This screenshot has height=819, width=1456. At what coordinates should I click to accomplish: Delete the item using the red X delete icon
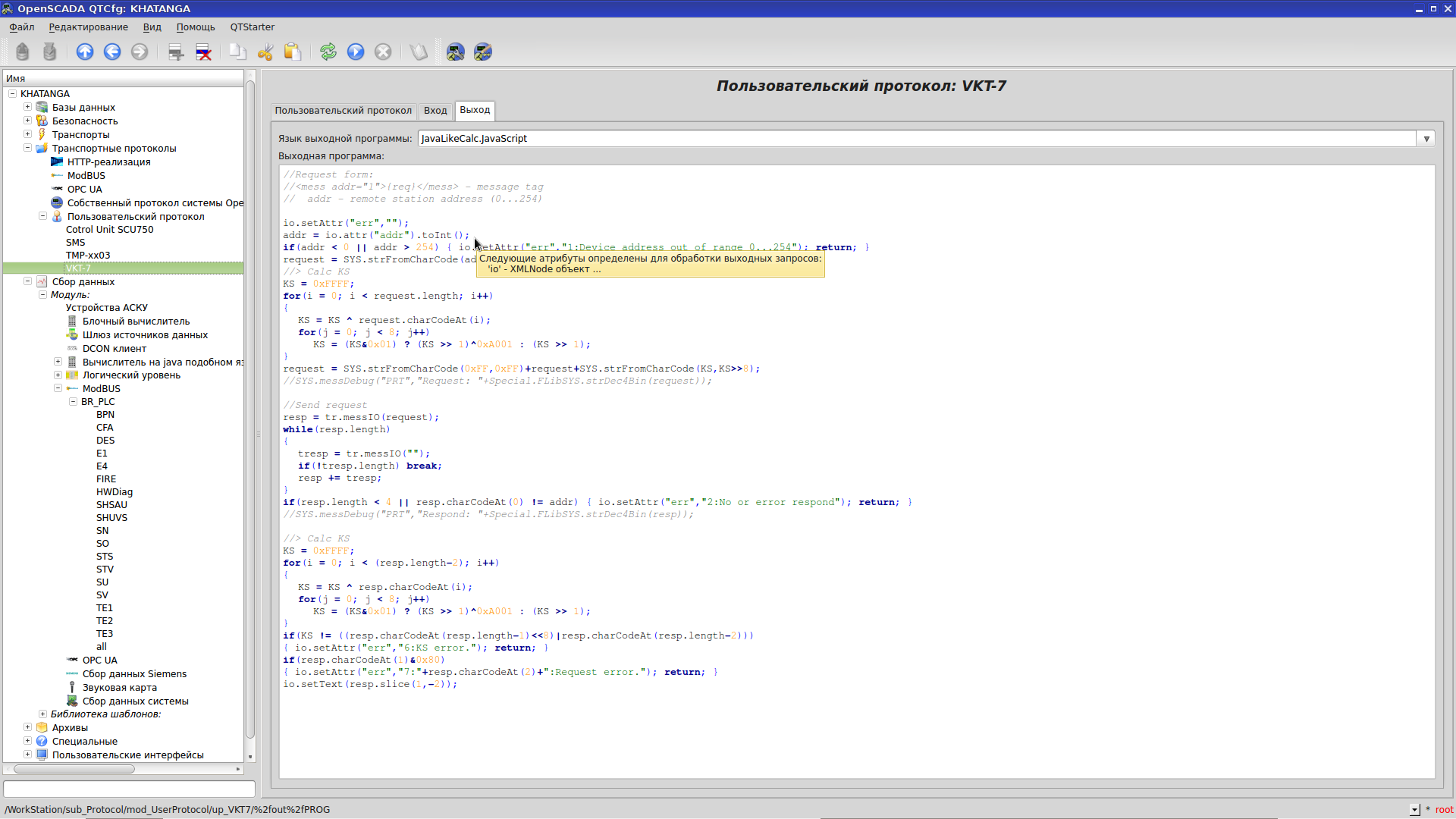[x=204, y=52]
